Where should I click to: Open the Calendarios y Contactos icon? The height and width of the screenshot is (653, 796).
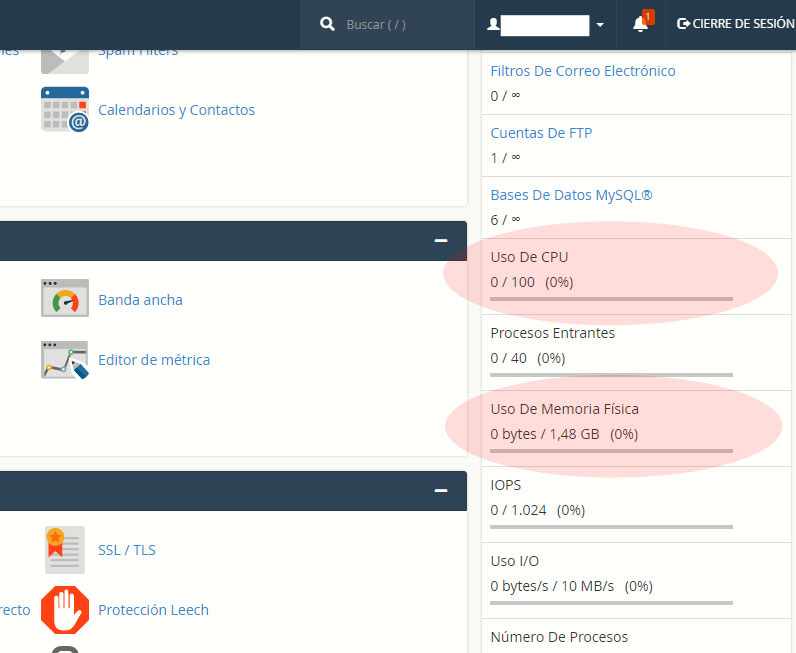(65, 110)
